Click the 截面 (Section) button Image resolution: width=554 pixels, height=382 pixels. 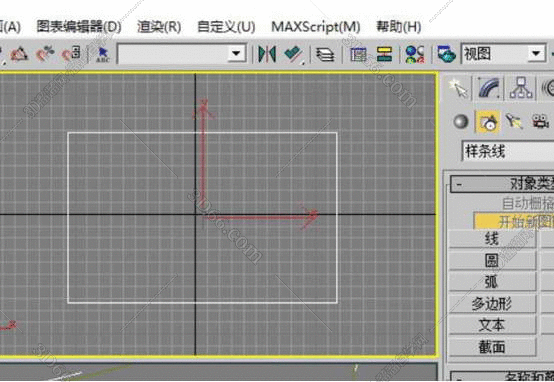[492, 347]
